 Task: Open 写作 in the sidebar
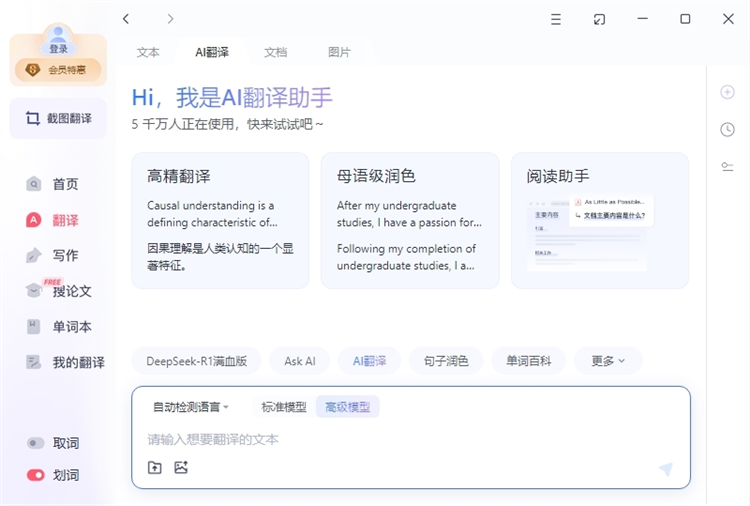point(53,255)
